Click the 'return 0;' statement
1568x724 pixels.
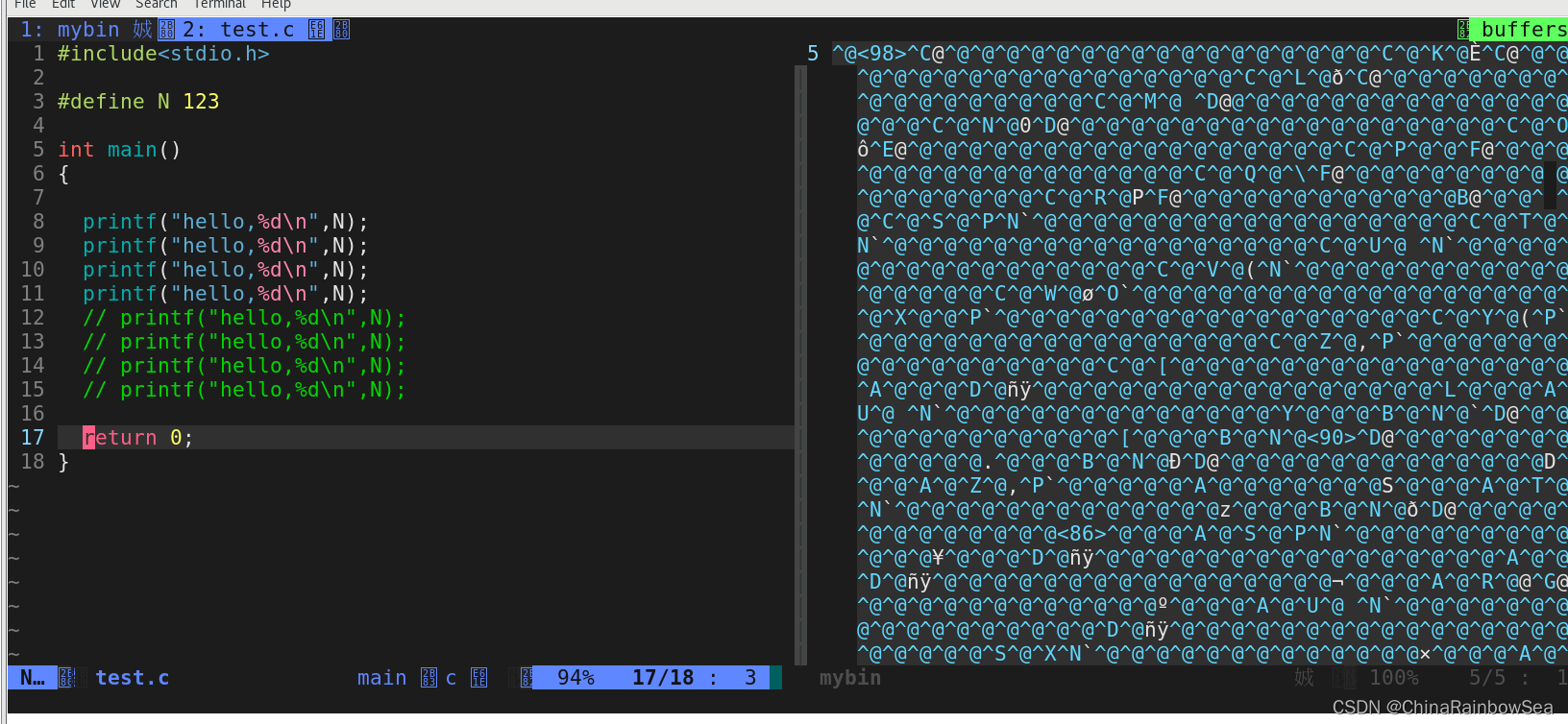pos(138,438)
